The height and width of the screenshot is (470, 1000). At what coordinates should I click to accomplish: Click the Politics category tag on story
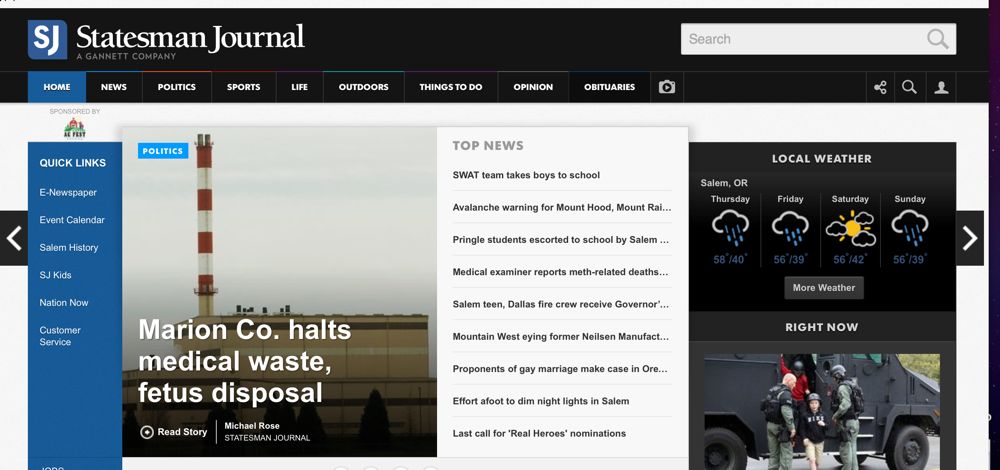162,151
